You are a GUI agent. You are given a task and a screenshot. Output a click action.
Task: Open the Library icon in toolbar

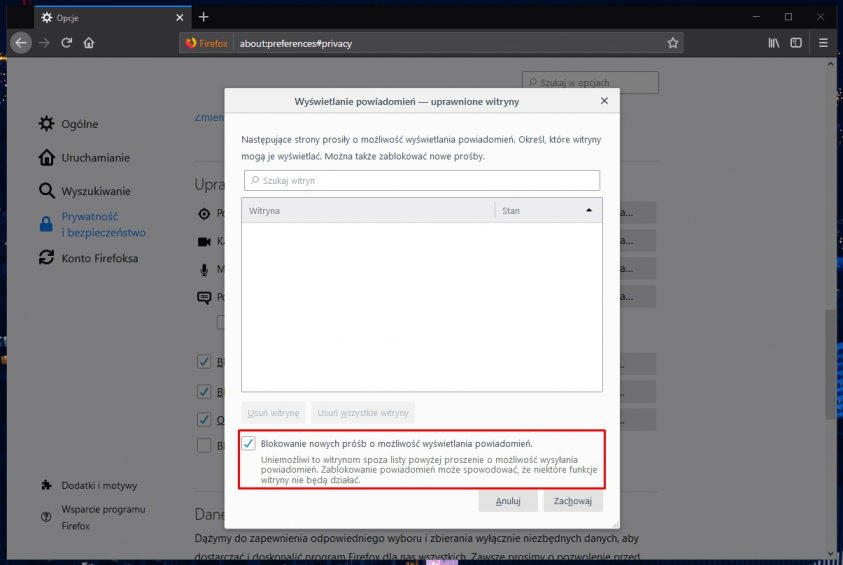pos(774,43)
